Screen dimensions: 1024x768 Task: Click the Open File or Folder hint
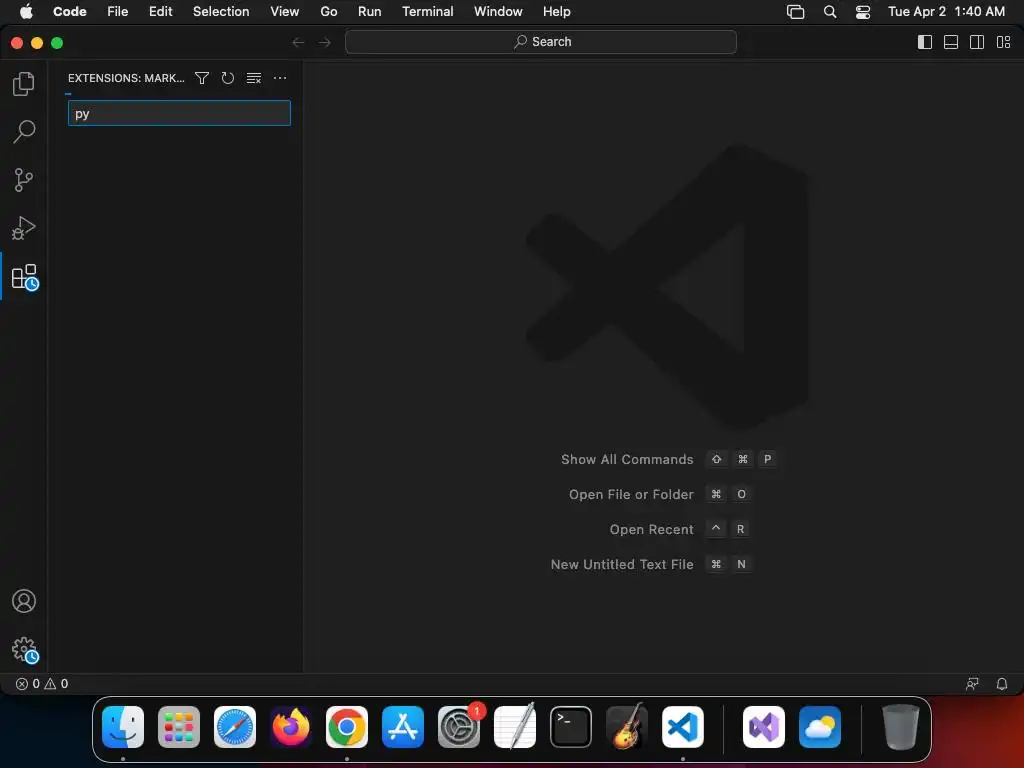(x=631, y=494)
